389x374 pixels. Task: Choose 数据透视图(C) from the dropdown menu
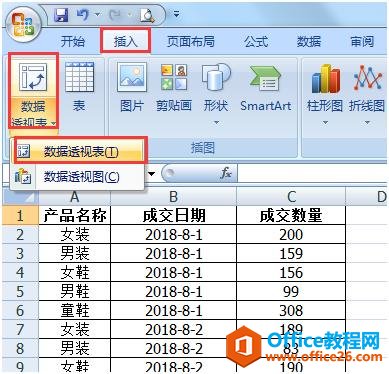pos(78,177)
